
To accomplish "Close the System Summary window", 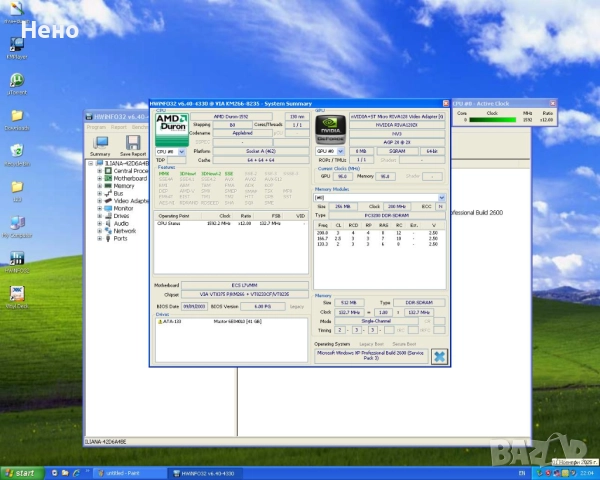I will point(446,103).
